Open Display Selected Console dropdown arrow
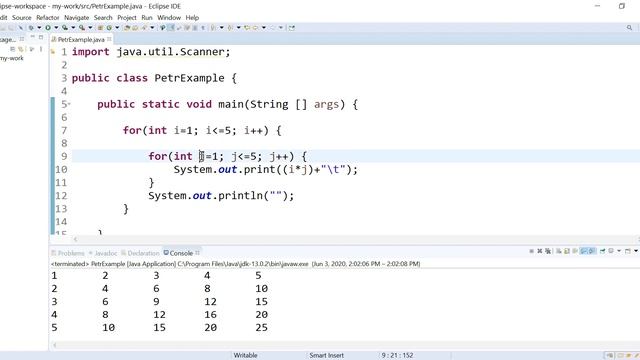The image size is (640, 360). 619,251
